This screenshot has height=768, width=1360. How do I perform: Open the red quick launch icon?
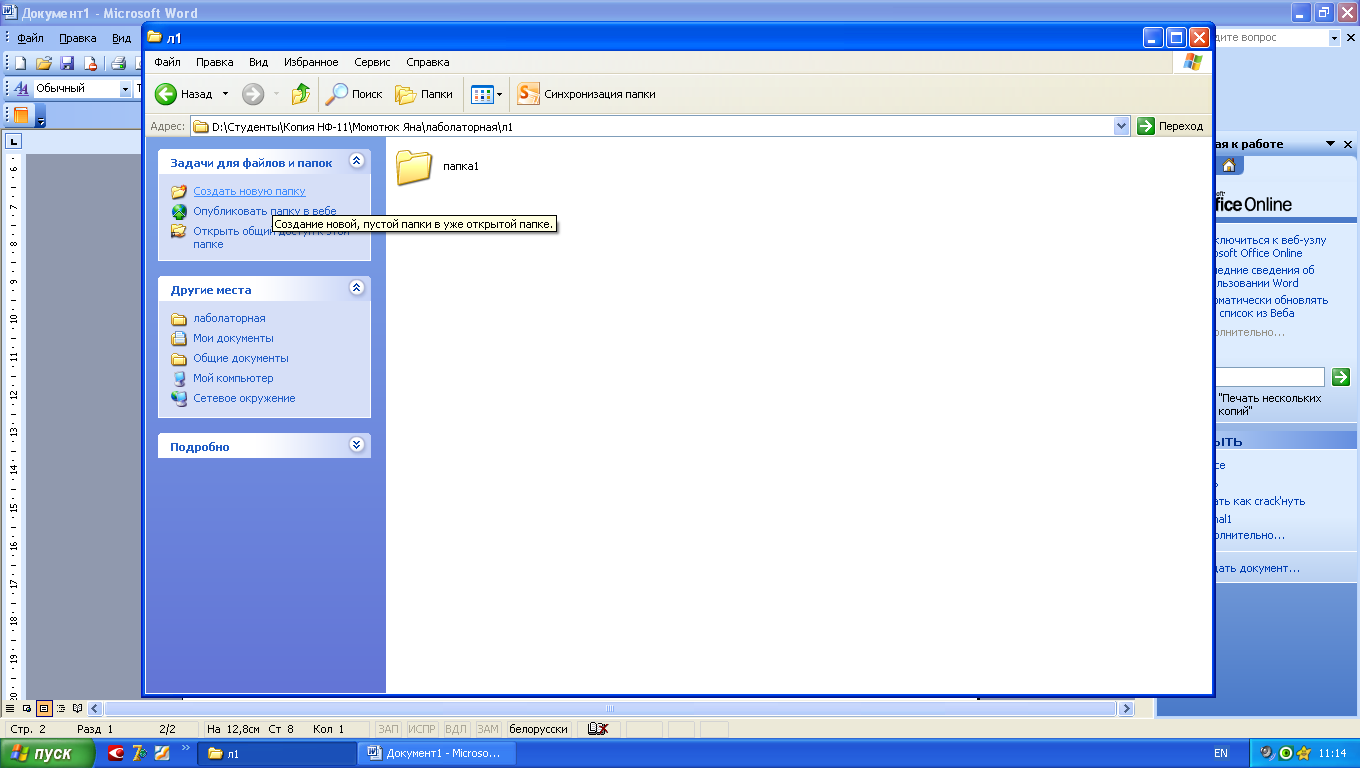[x=116, y=753]
